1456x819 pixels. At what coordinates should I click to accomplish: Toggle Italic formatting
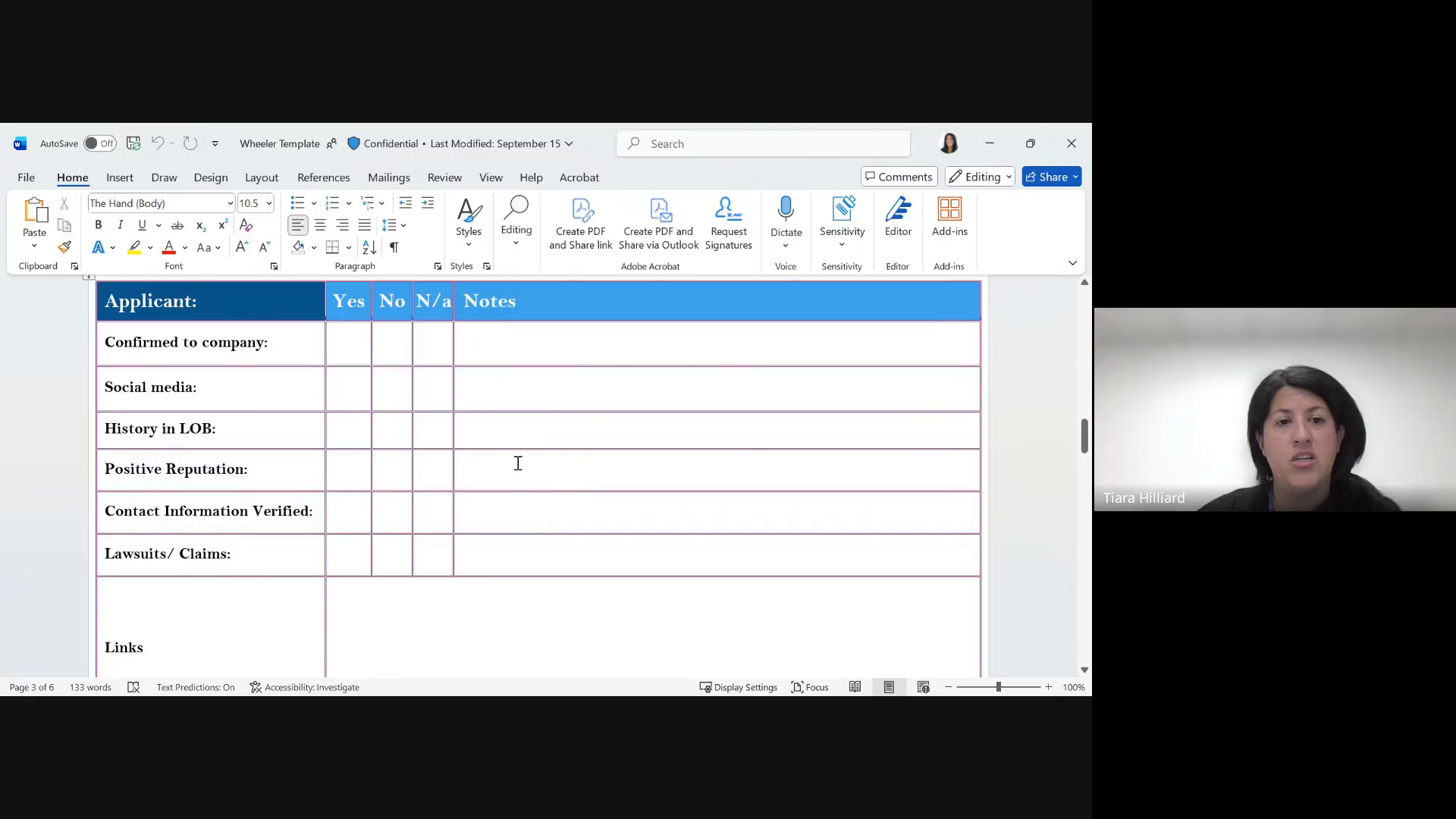click(120, 225)
